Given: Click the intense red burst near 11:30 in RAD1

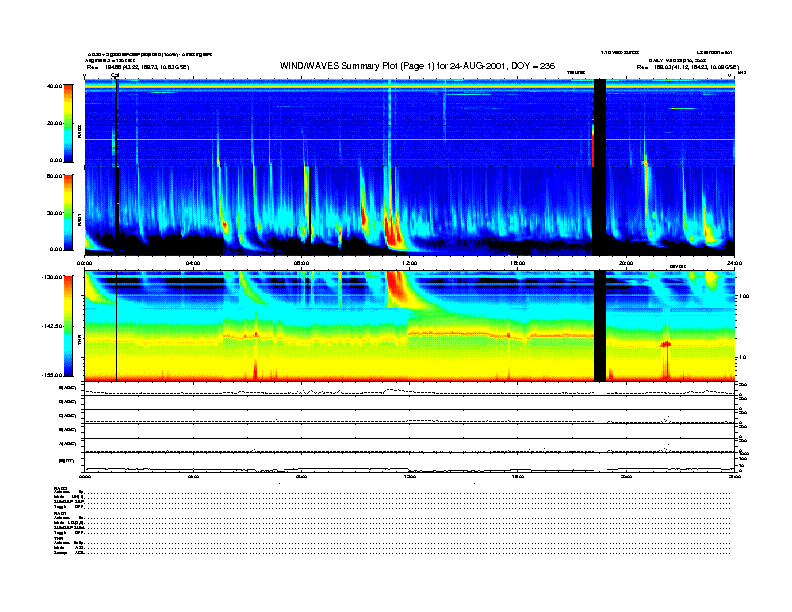Looking at the screenshot, I should pyautogui.click(x=393, y=230).
